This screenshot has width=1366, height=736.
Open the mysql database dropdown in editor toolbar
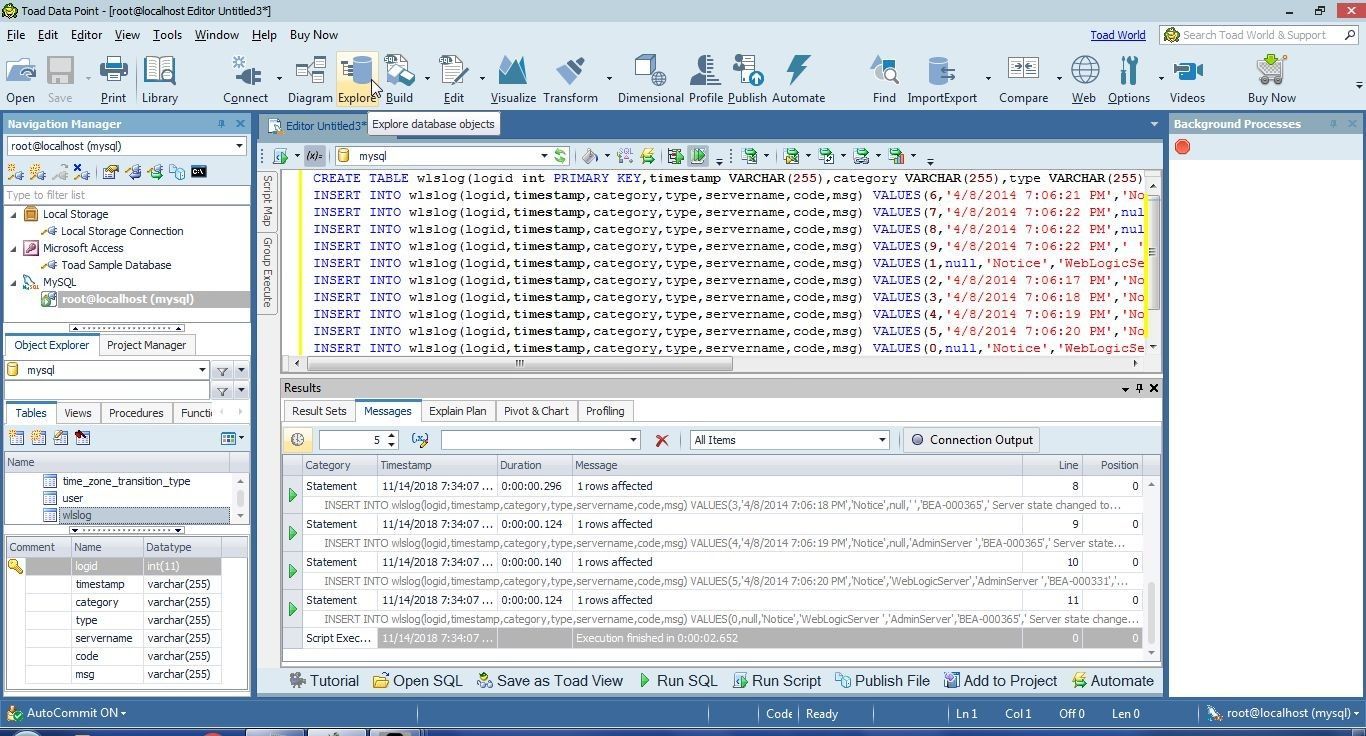544,156
